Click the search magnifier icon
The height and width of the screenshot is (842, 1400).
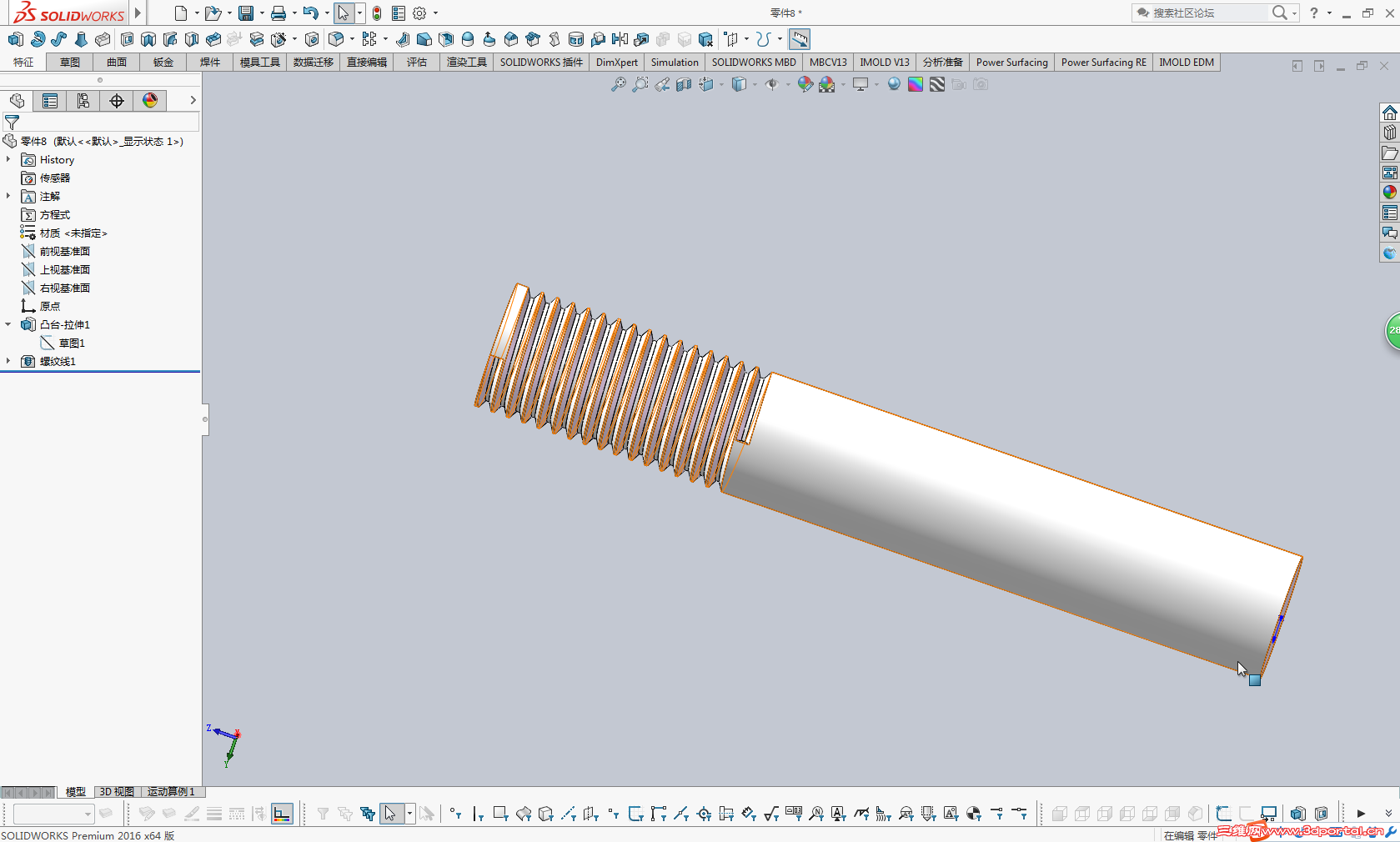(1279, 13)
